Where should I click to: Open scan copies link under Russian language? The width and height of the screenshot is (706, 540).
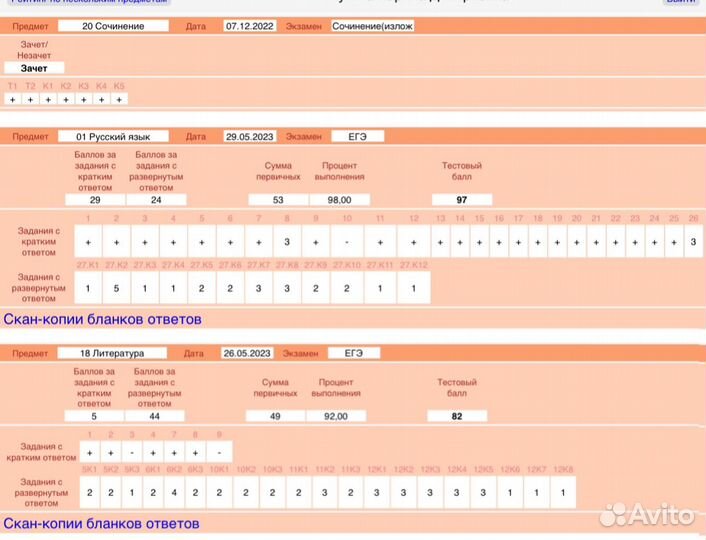[x=102, y=319]
